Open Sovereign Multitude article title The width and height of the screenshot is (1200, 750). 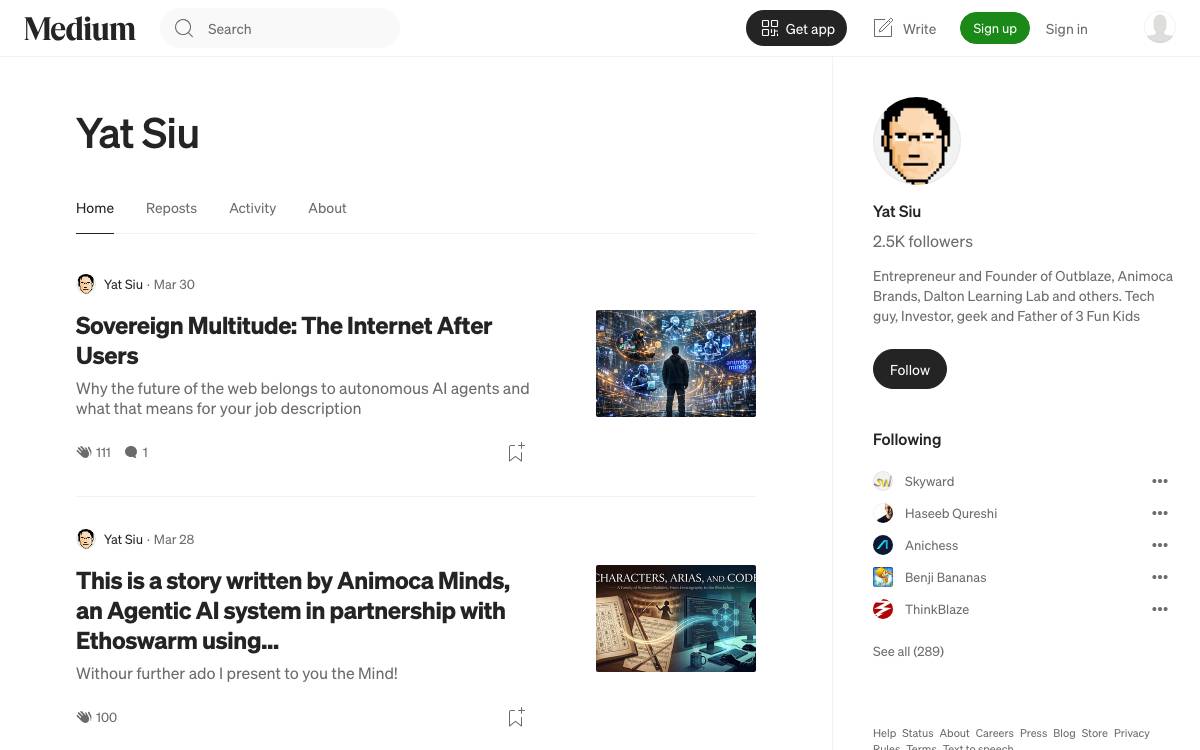point(284,340)
